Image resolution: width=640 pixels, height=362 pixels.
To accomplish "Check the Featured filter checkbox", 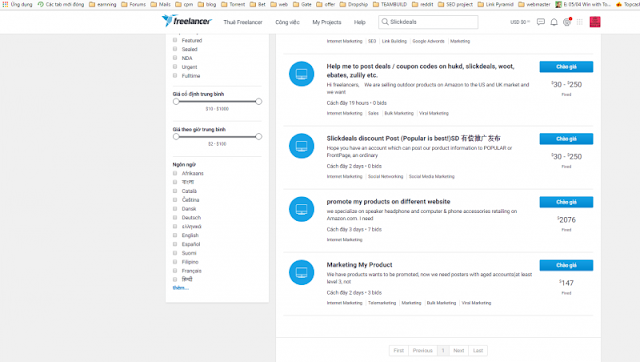I will click(175, 40).
